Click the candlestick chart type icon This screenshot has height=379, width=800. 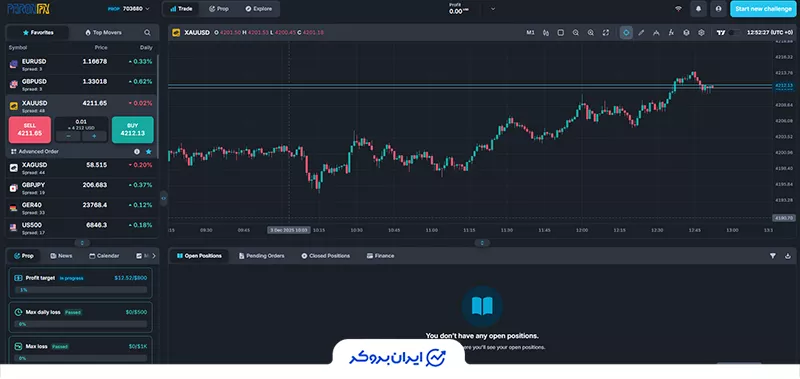click(546, 33)
